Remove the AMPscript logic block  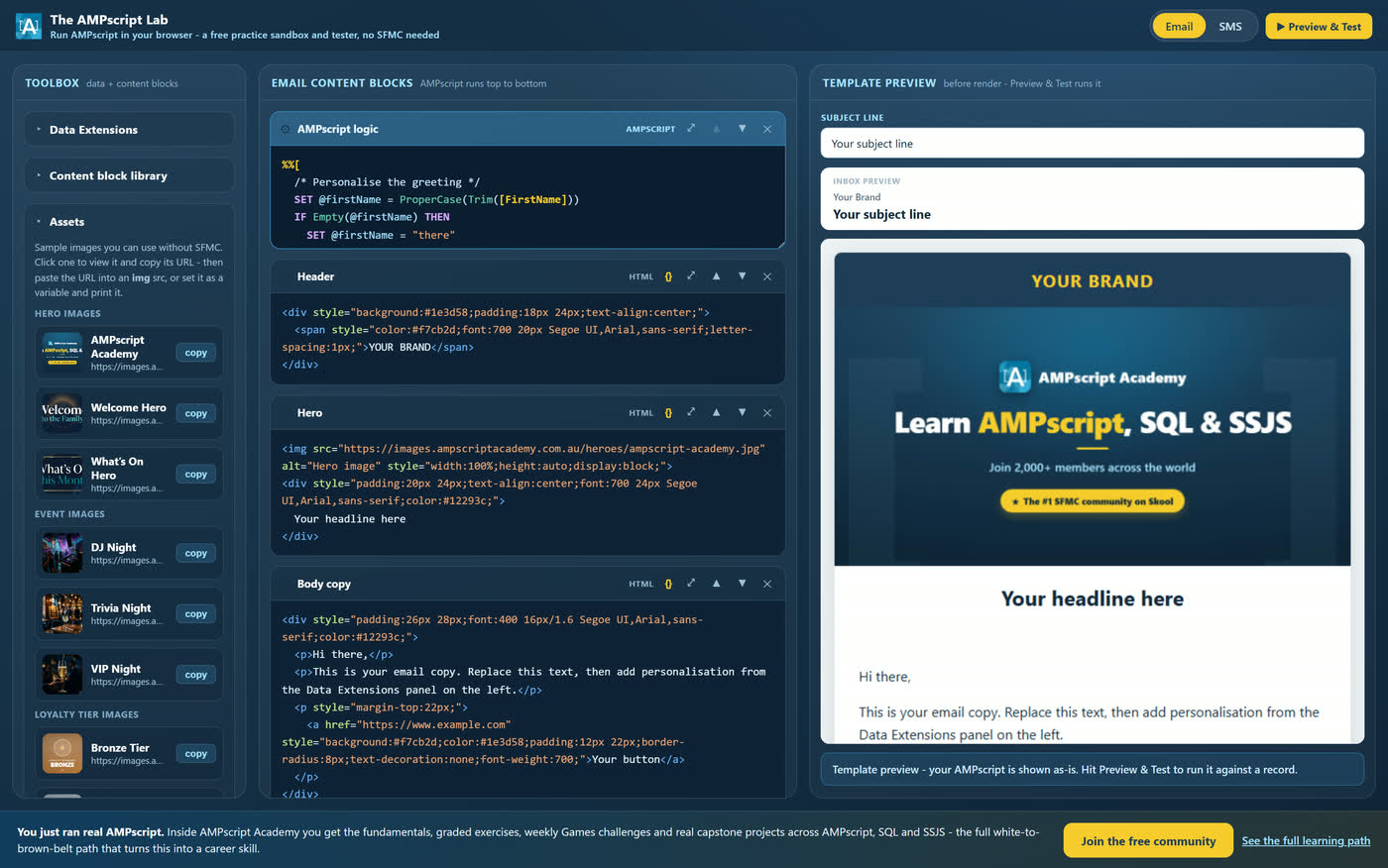tap(767, 129)
